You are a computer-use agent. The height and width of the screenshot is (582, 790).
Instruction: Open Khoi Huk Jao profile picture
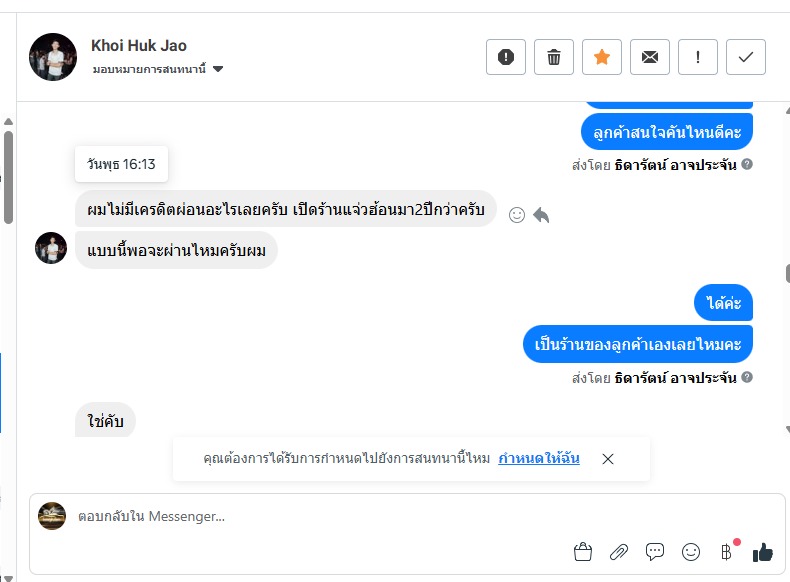(53, 57)
